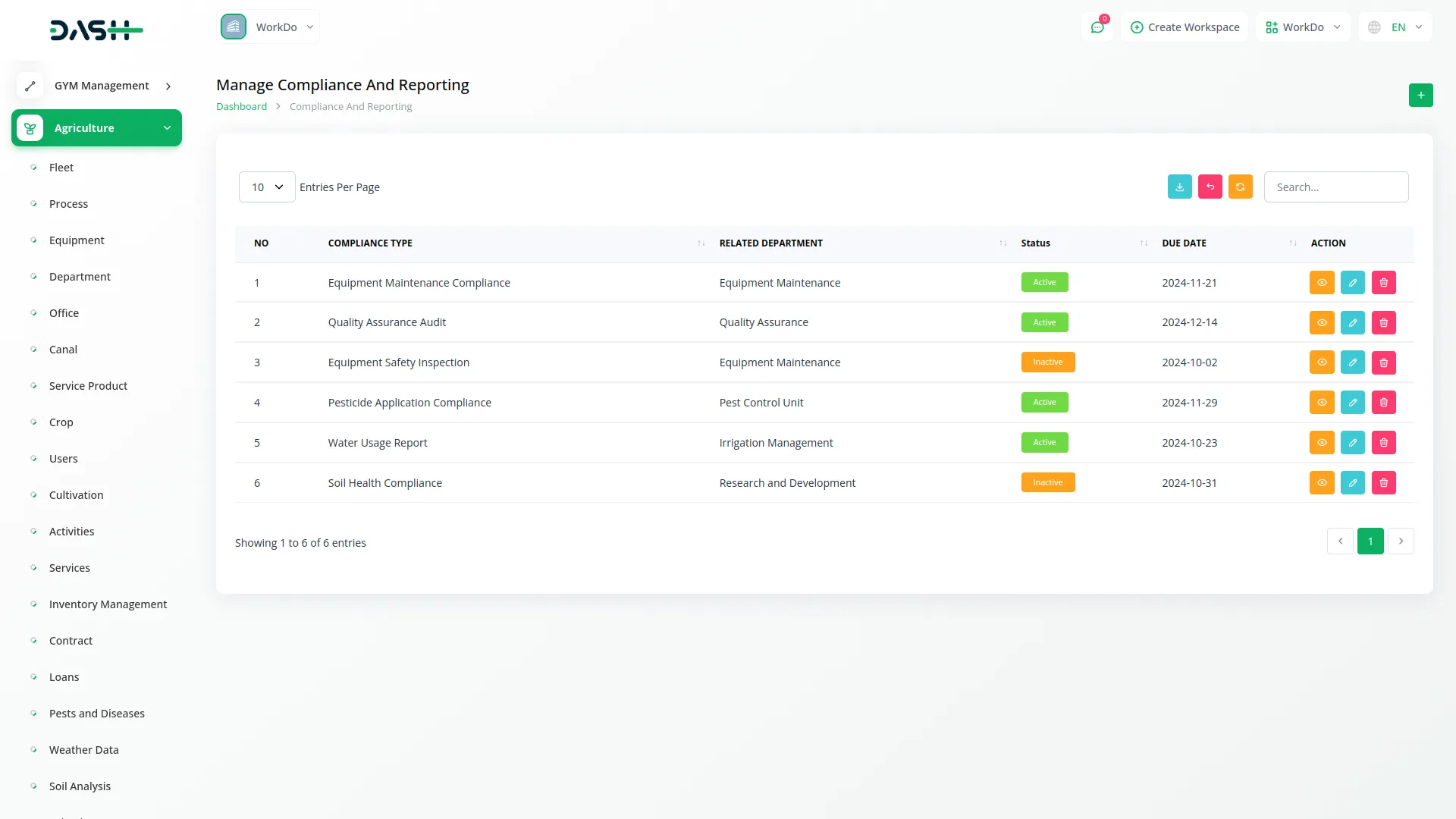Delete the Soil Health Compliance row

coord(1383,483)
